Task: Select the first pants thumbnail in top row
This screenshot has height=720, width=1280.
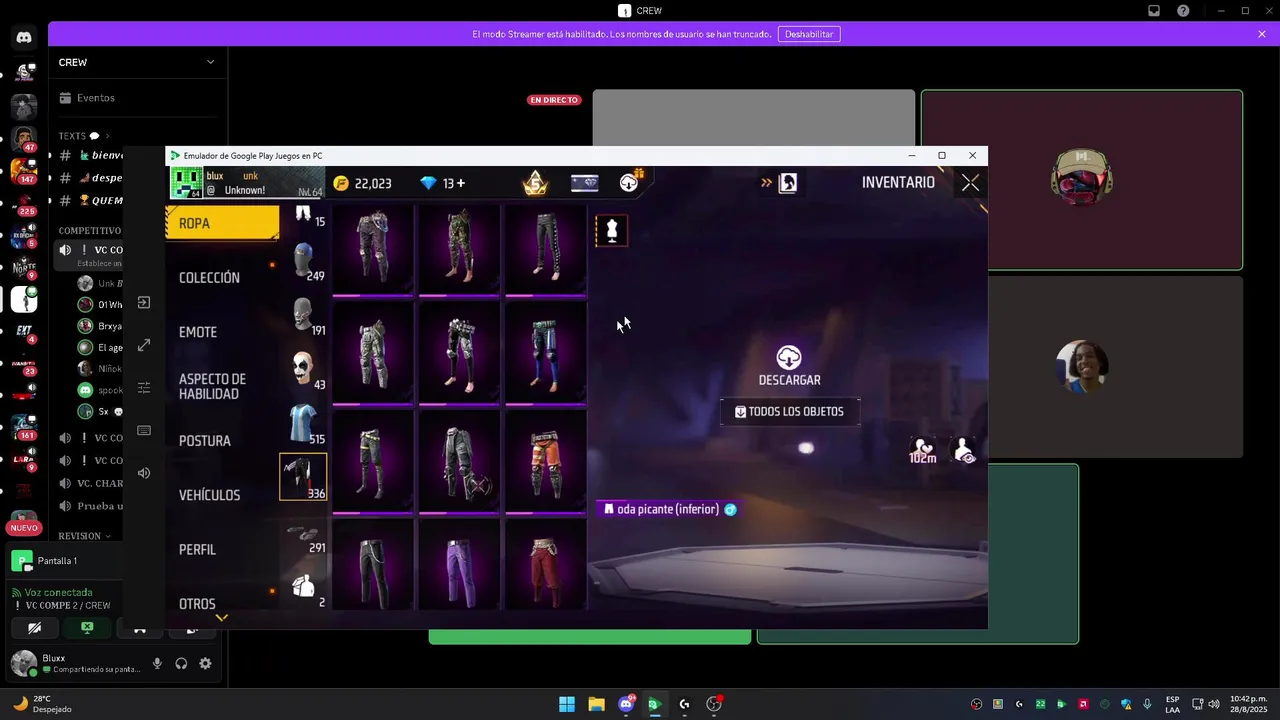Action: tap(373, 250)
